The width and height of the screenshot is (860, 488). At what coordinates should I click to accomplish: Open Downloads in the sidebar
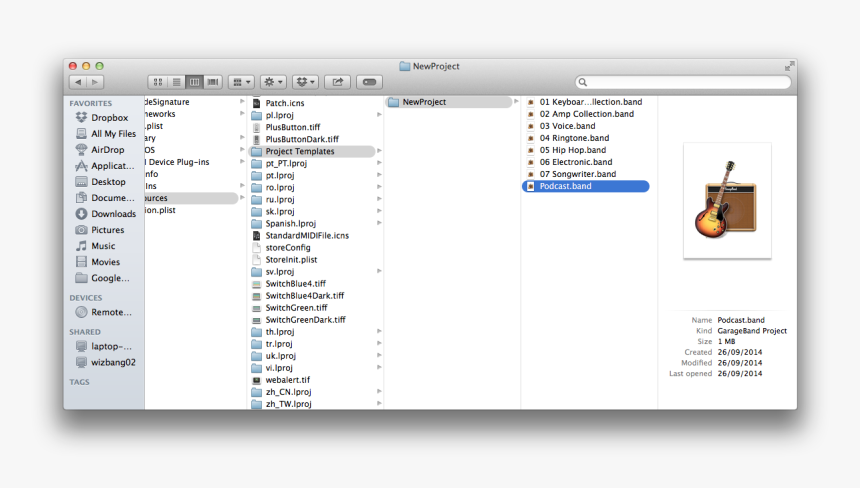coord(106,214)
